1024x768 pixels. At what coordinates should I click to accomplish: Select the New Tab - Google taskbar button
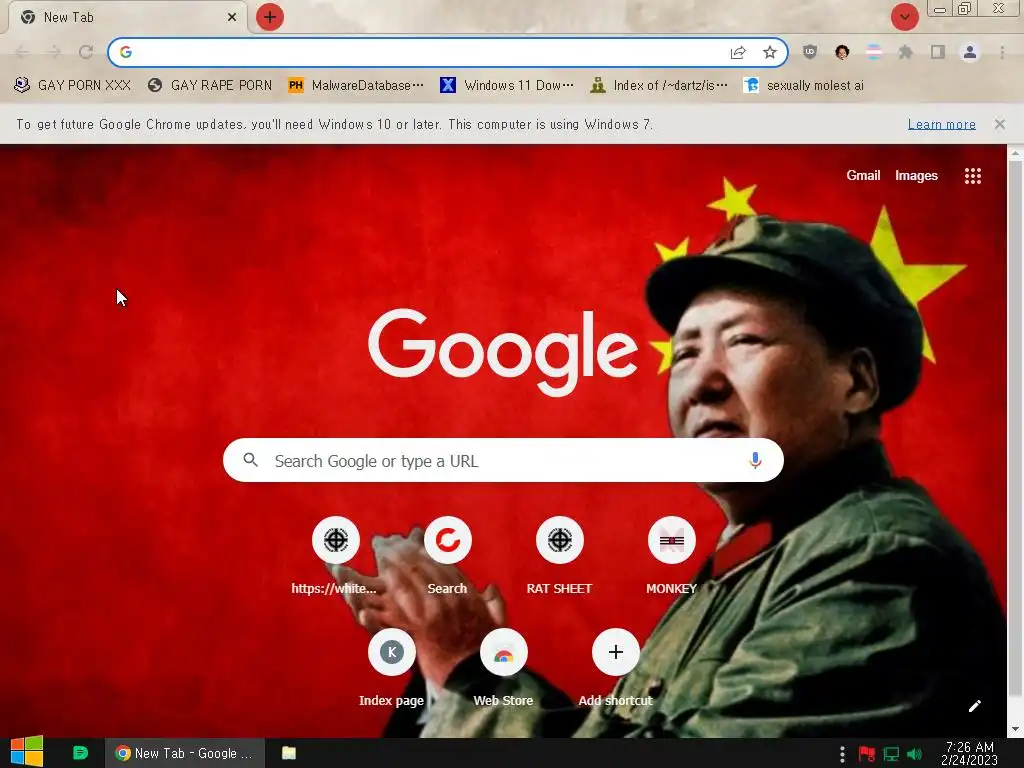[x=185, y=753]
